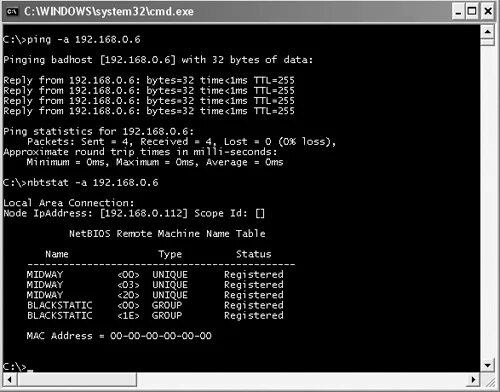500x392 pixels.
Task: Click the 'MAC Address = 00-00-00-00-00-00' line
Action: (x=119, y=336)
